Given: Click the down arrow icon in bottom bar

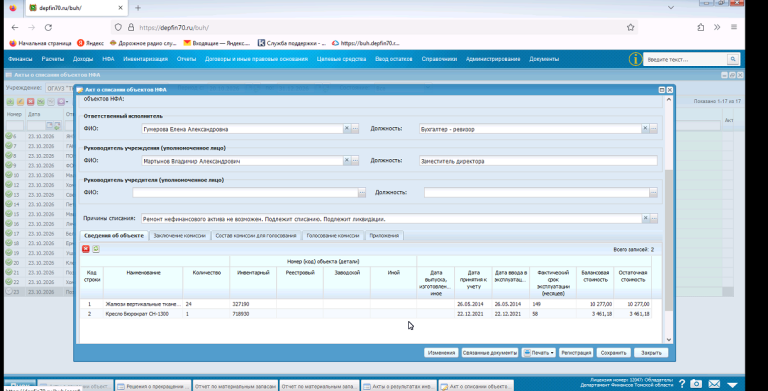Looking at the screenshot, I should tap(732, 385).
